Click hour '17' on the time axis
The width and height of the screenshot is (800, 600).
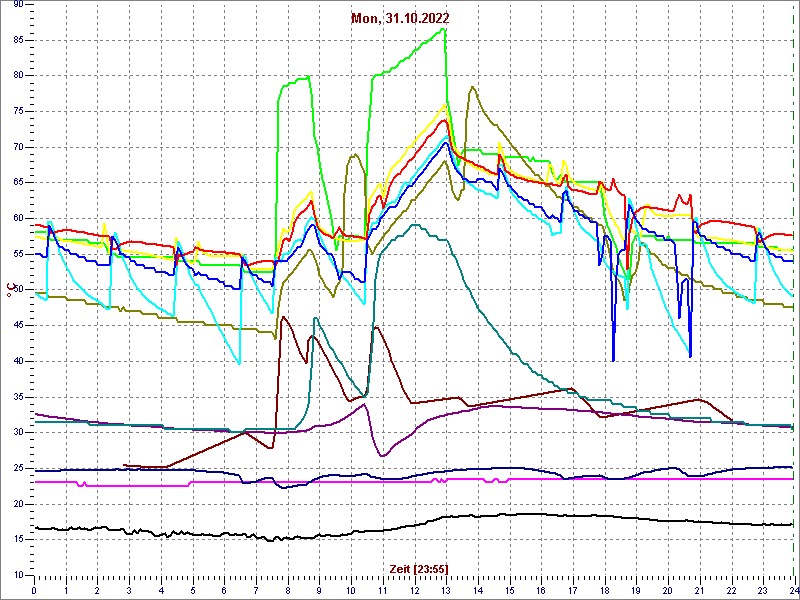pos(572,590)
